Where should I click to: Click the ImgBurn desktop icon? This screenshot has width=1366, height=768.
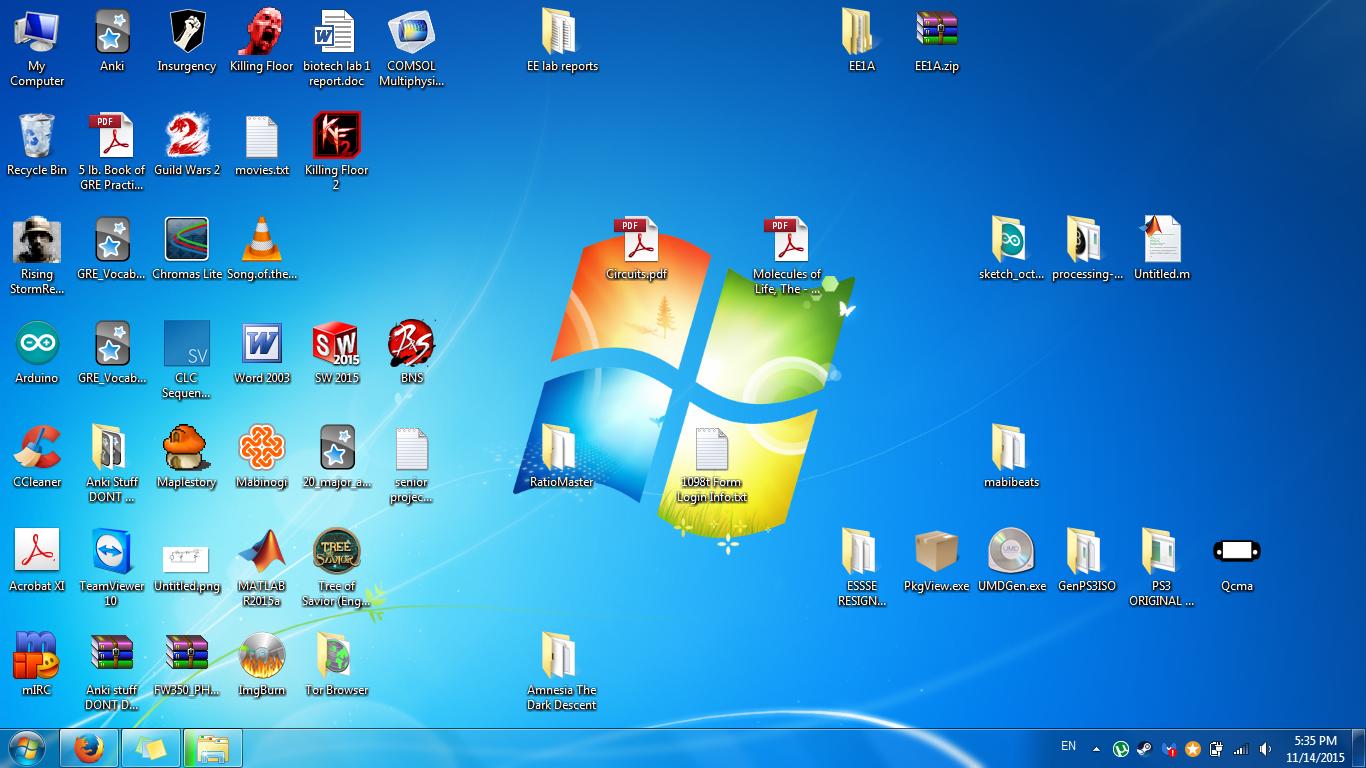coord(261,656)
